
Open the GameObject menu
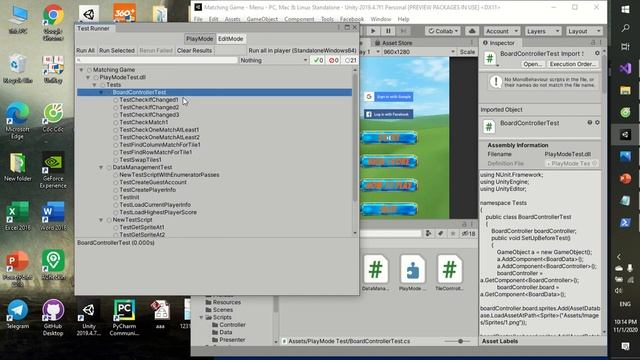click(262, 19)
